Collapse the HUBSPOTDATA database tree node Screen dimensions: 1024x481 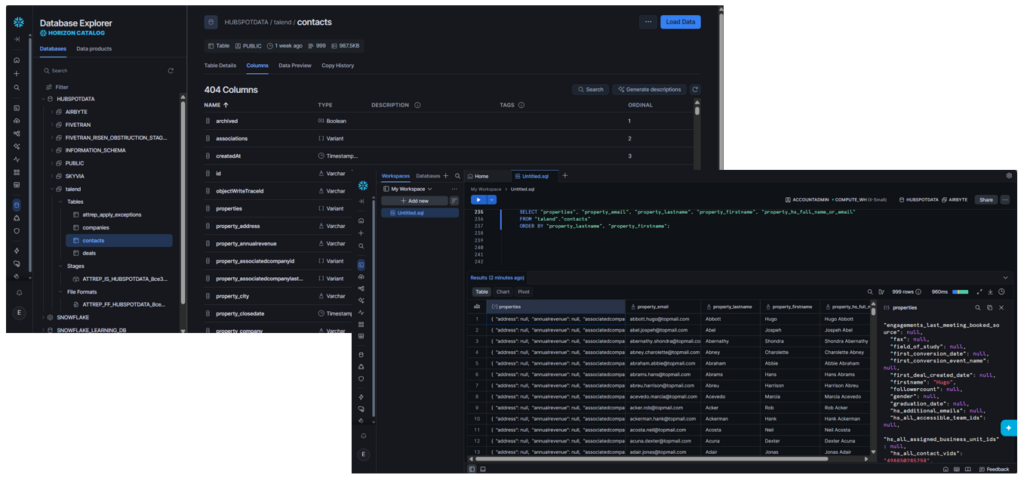click(42, 99)
